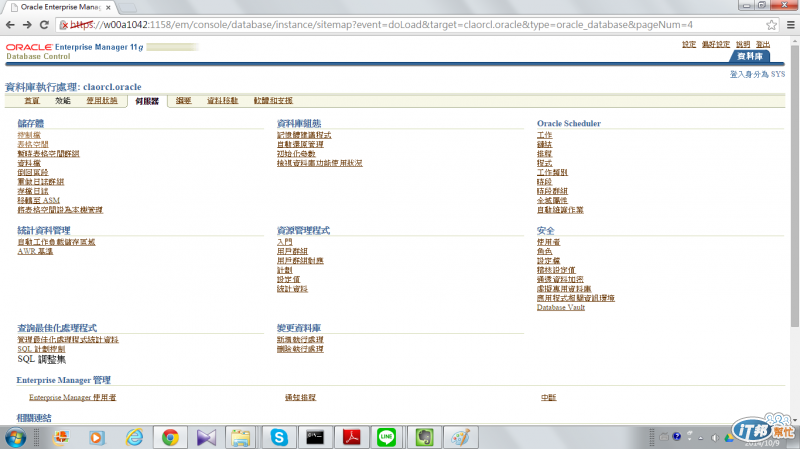Open the 綱要 (Schema) tab
Viewport: 800px width, 449px height.
(x=184, y=101)
